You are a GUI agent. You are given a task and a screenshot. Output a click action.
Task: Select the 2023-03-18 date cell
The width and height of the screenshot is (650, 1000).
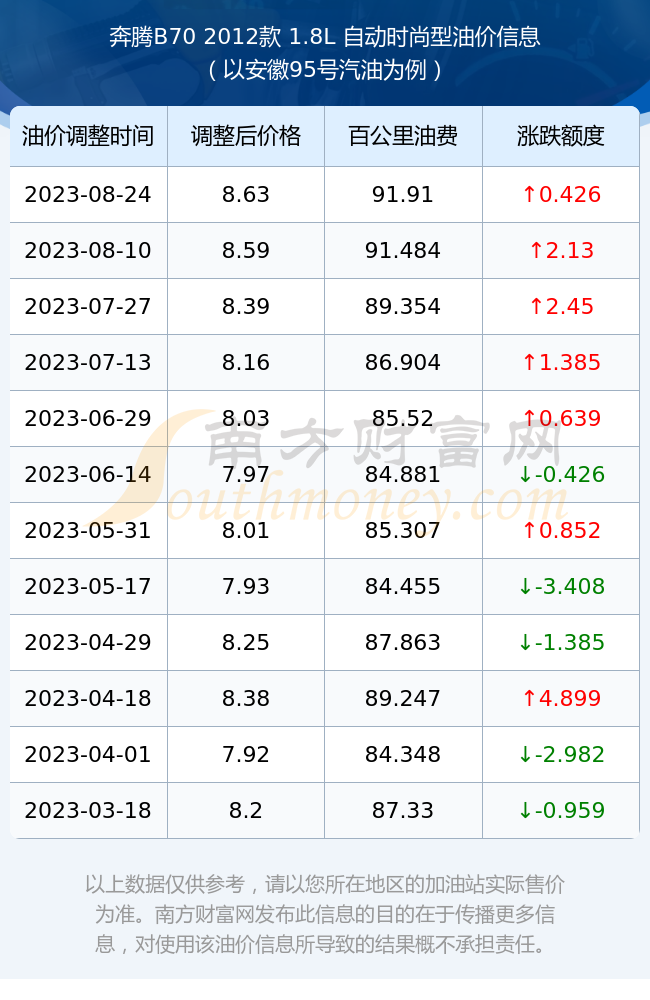tap(88, 811)
